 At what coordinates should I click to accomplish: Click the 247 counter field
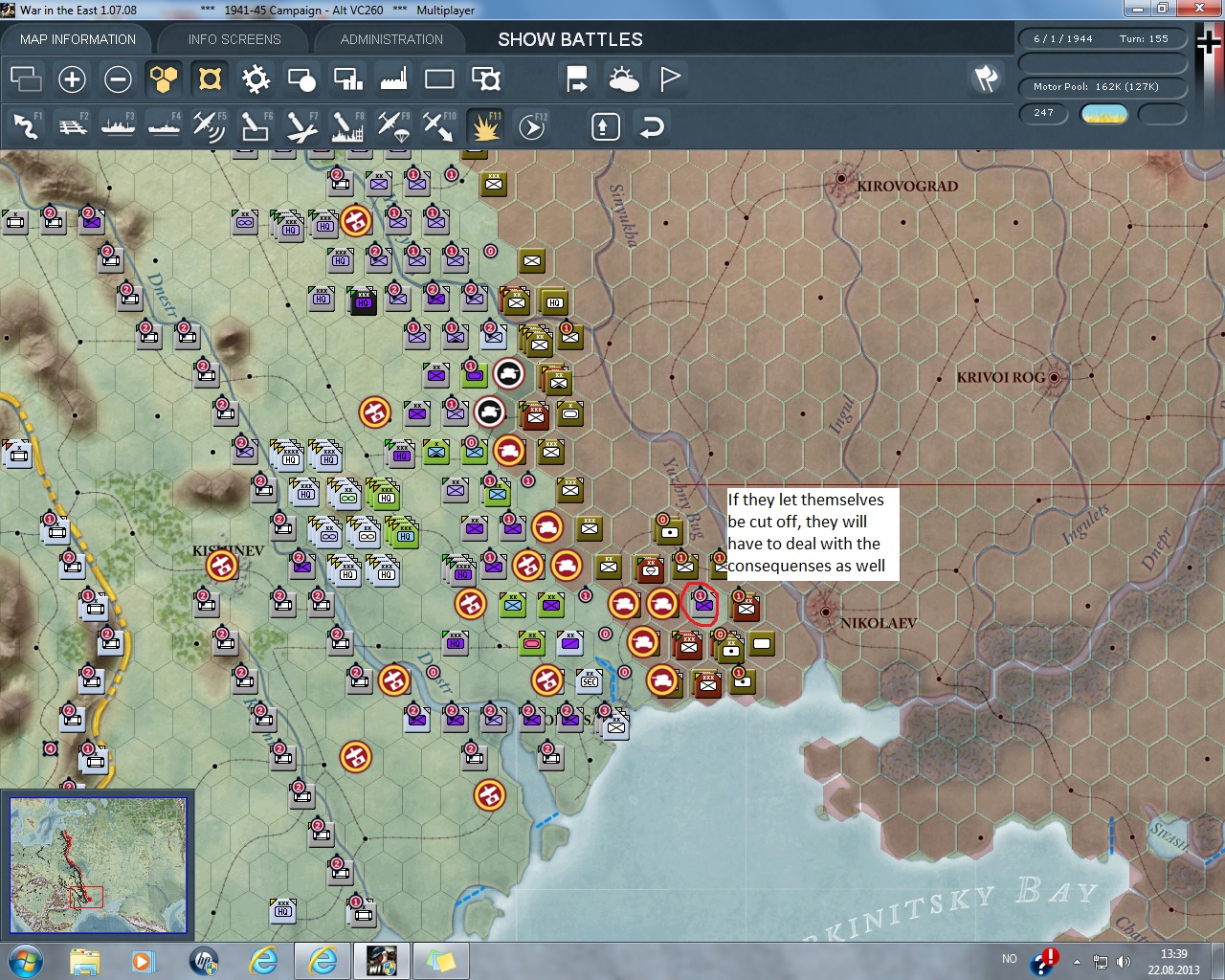click(x=1044, y=113)
